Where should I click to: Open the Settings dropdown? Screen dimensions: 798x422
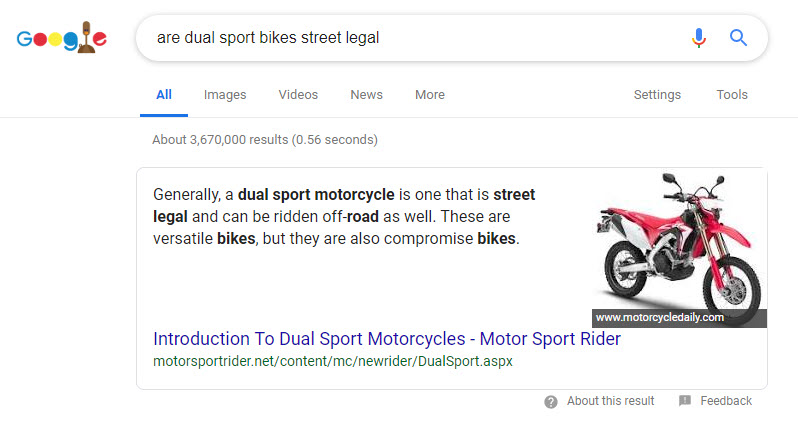pyautogui.click(x=657, y=95)
